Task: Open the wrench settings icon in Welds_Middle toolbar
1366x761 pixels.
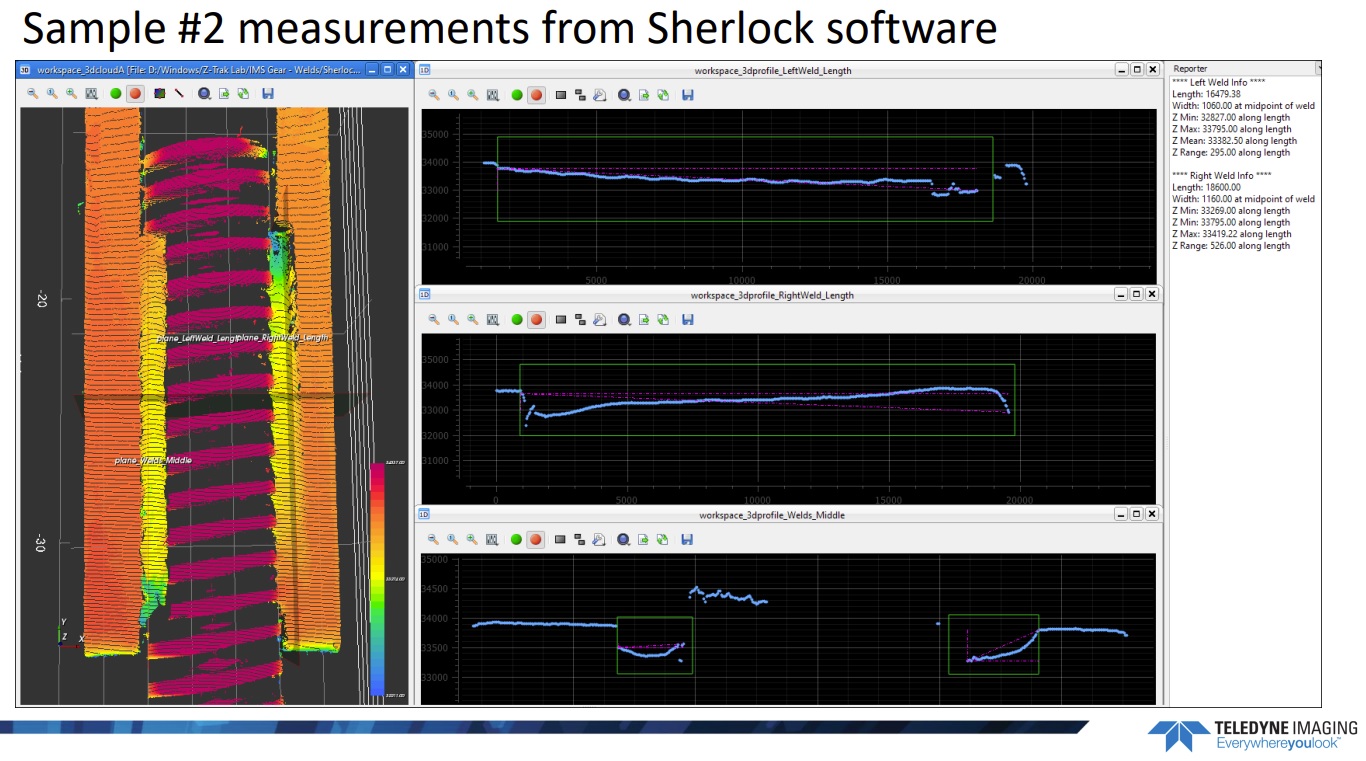Action: [x=599, y=540]
